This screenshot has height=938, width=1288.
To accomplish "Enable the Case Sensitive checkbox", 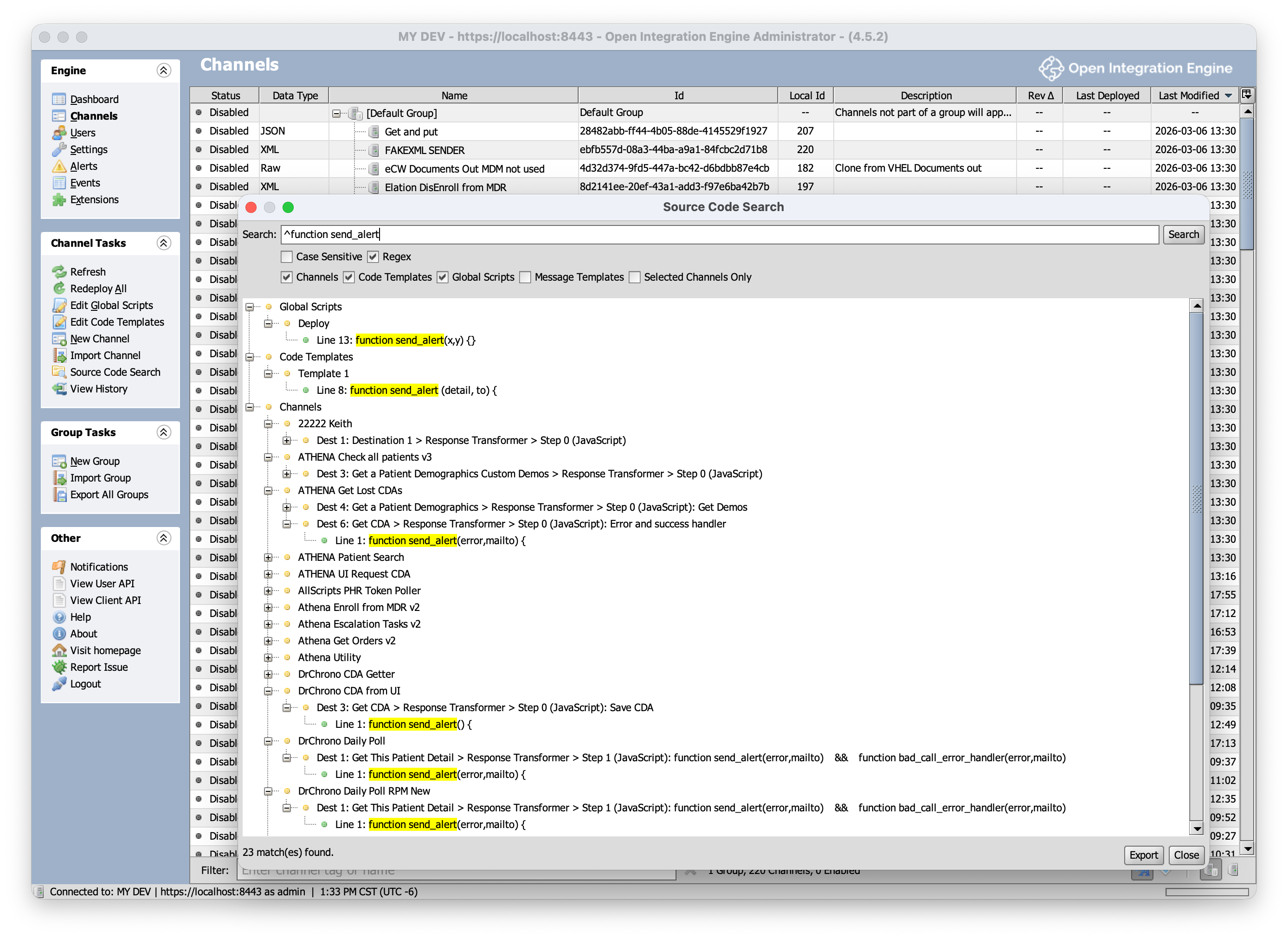I will pos(286,257).
